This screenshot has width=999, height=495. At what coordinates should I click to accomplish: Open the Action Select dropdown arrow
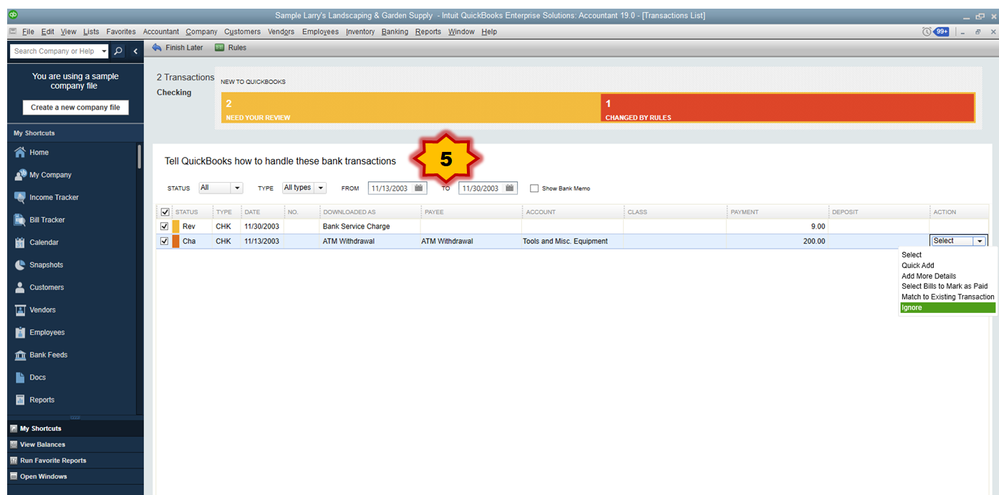click(979, 241)
